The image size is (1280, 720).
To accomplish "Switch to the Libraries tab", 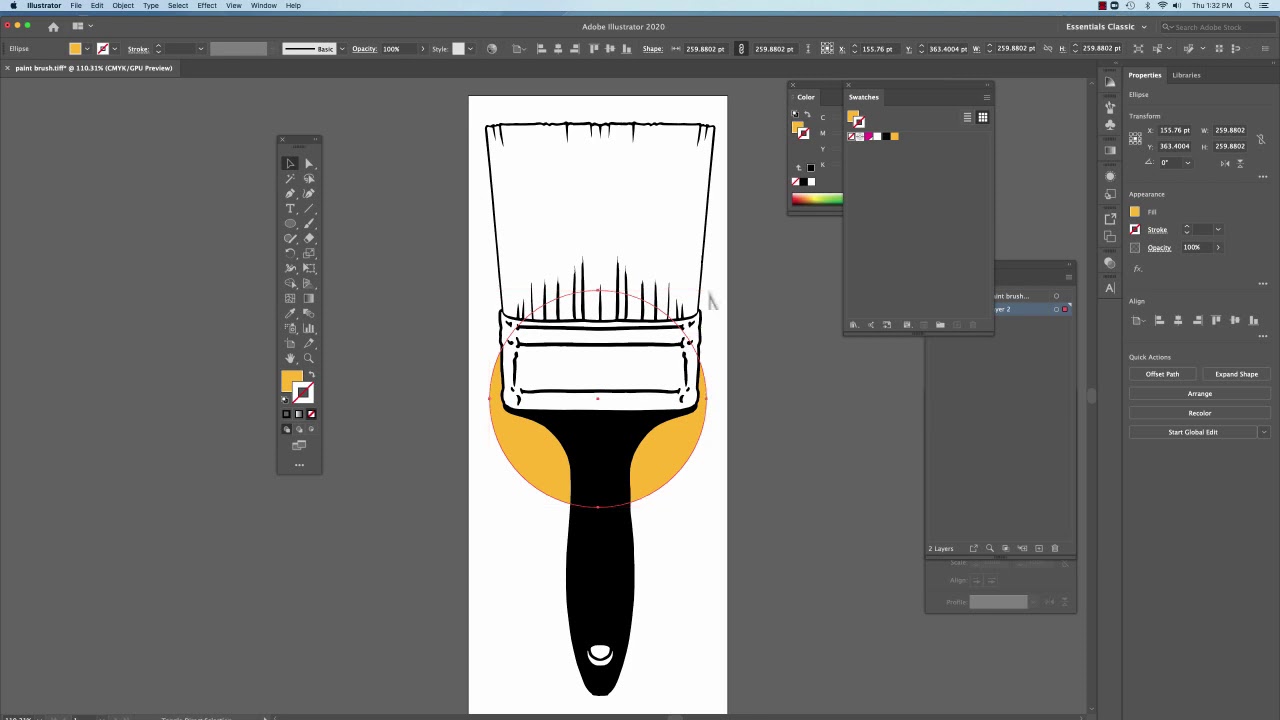I will (1186, 75).
